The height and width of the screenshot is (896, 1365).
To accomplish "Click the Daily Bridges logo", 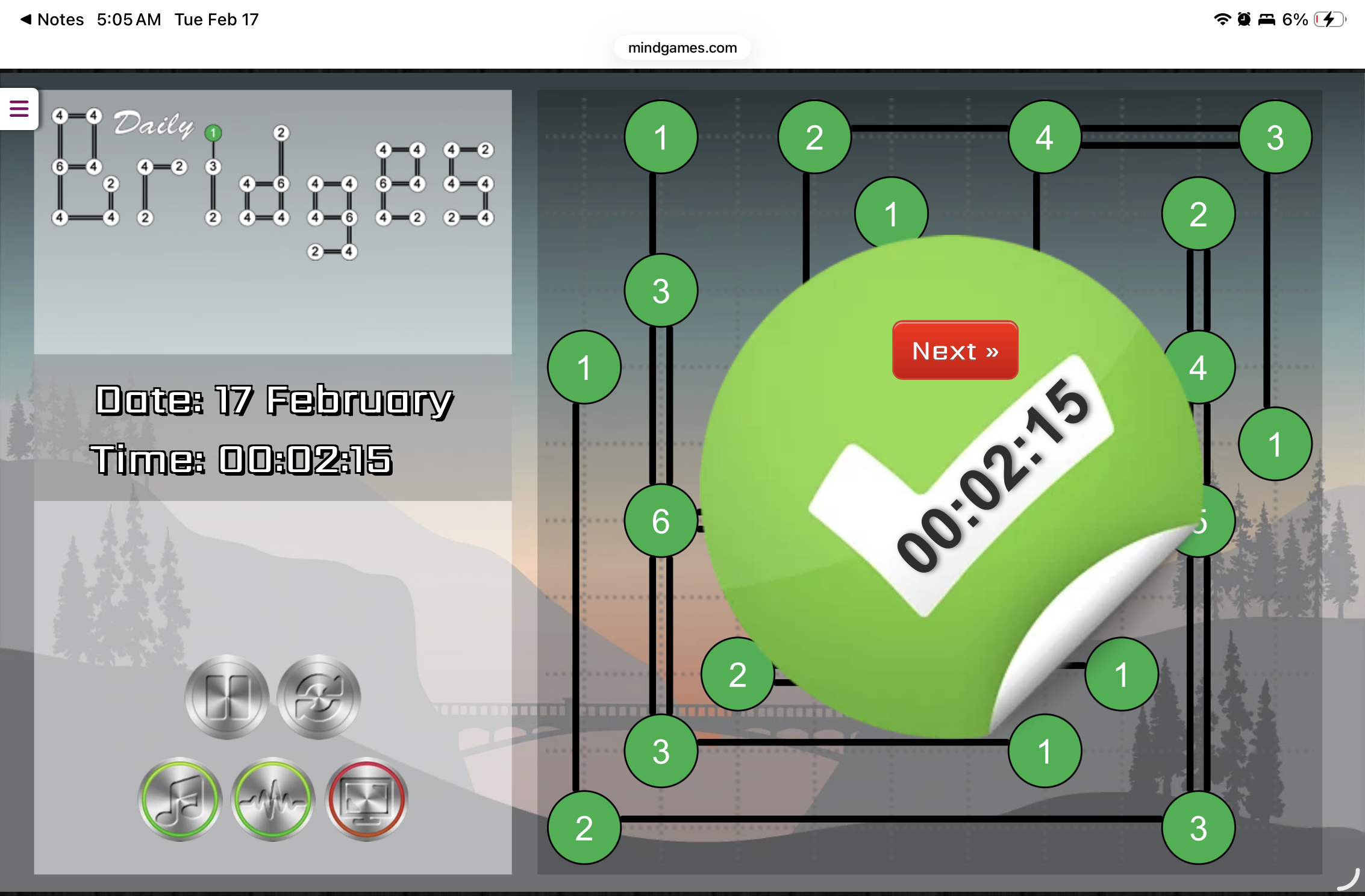I will point(272,181).
